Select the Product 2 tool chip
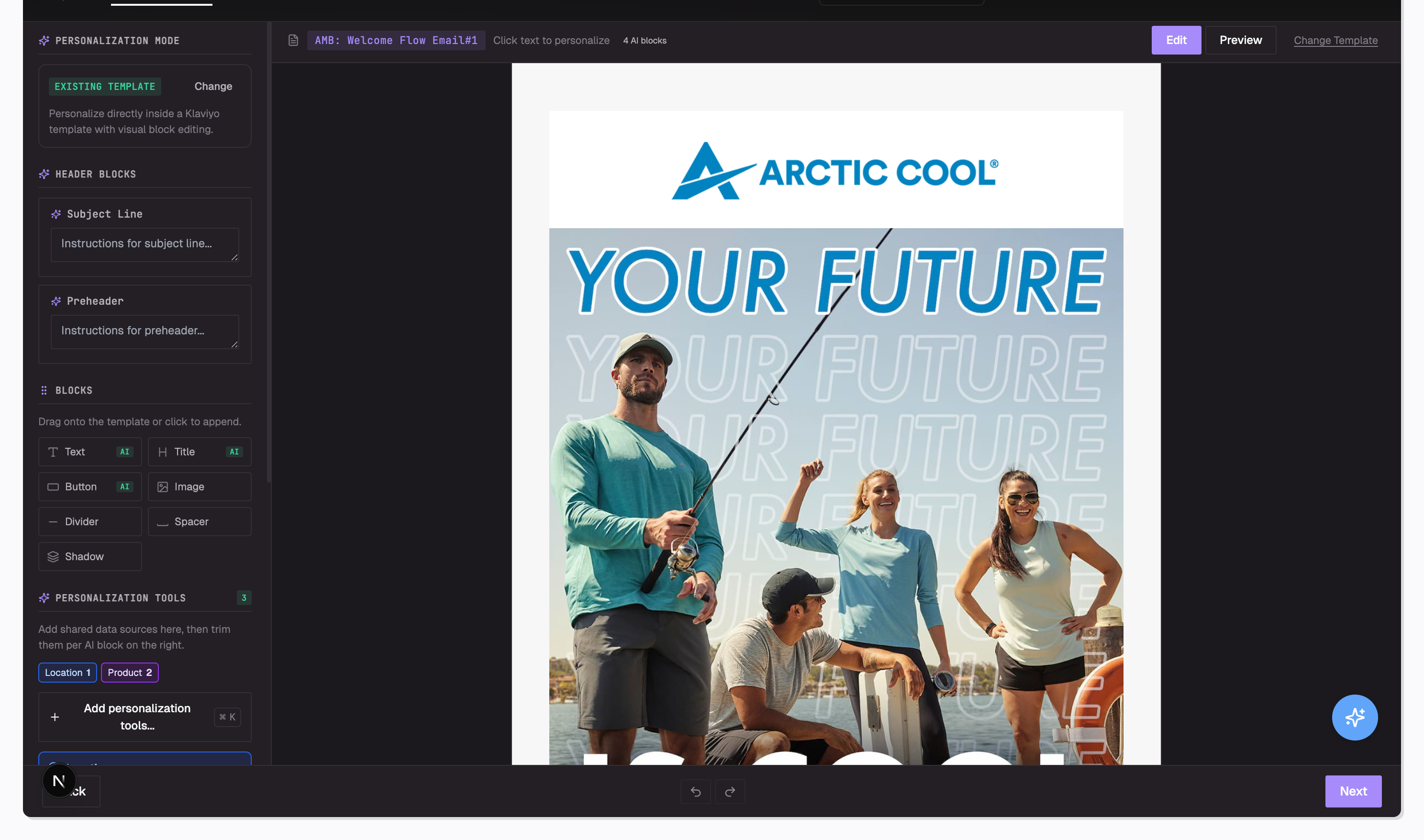Viewport: 1424px width, 840px height. [x=130, y=673]
